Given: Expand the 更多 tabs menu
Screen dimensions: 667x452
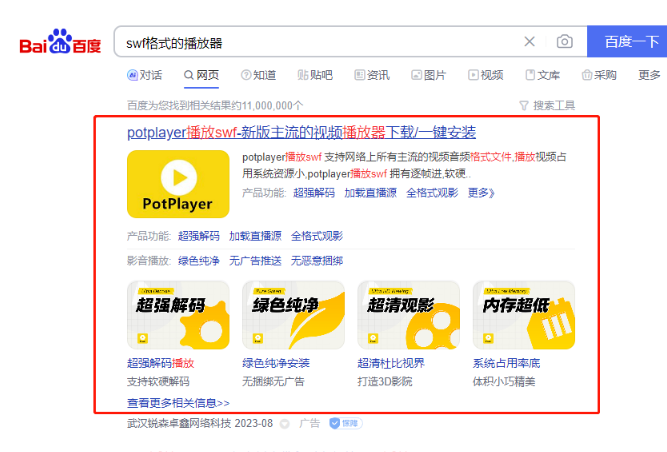Looking at the screenshot, I should pos(649,75).
